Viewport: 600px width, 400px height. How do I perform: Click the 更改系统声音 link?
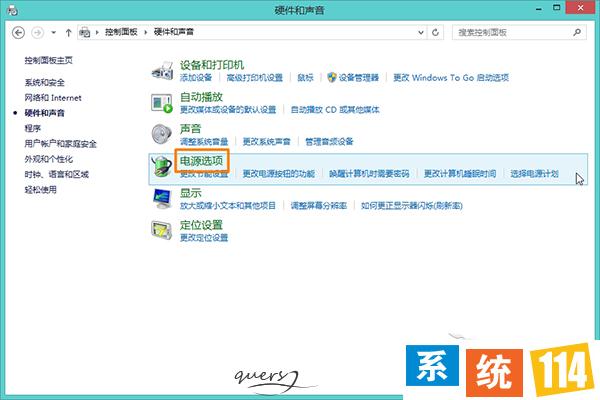point(266,142)
